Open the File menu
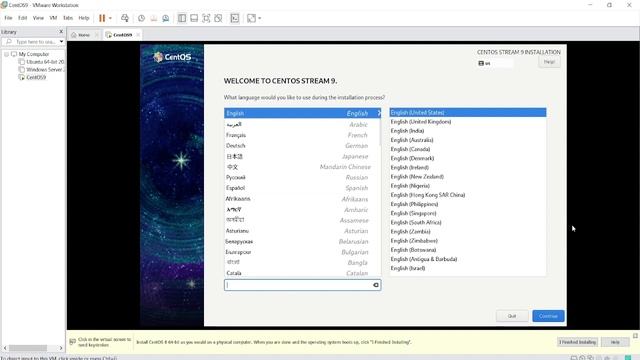 (x=8, y=18)
